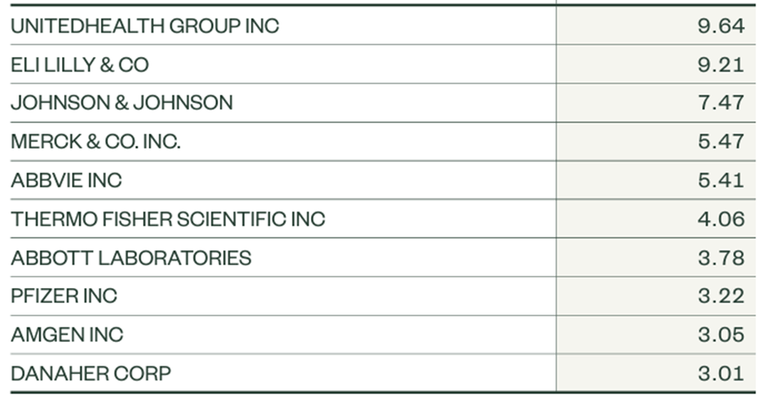Click the 9.64 weight value
768x406 pixels.
coord(721,26)
